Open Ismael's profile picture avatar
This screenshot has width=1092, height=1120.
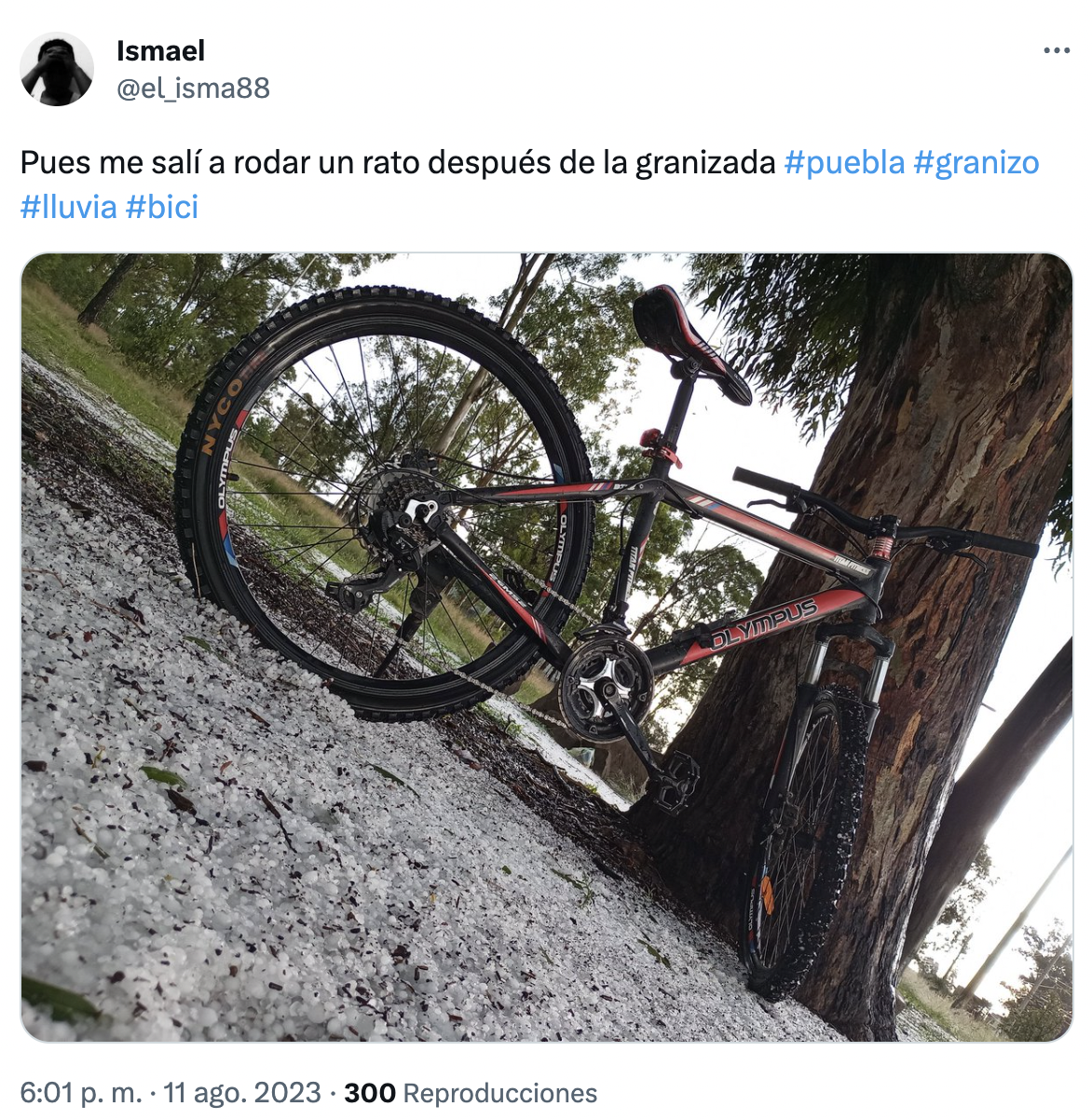(x=57, y=69)
